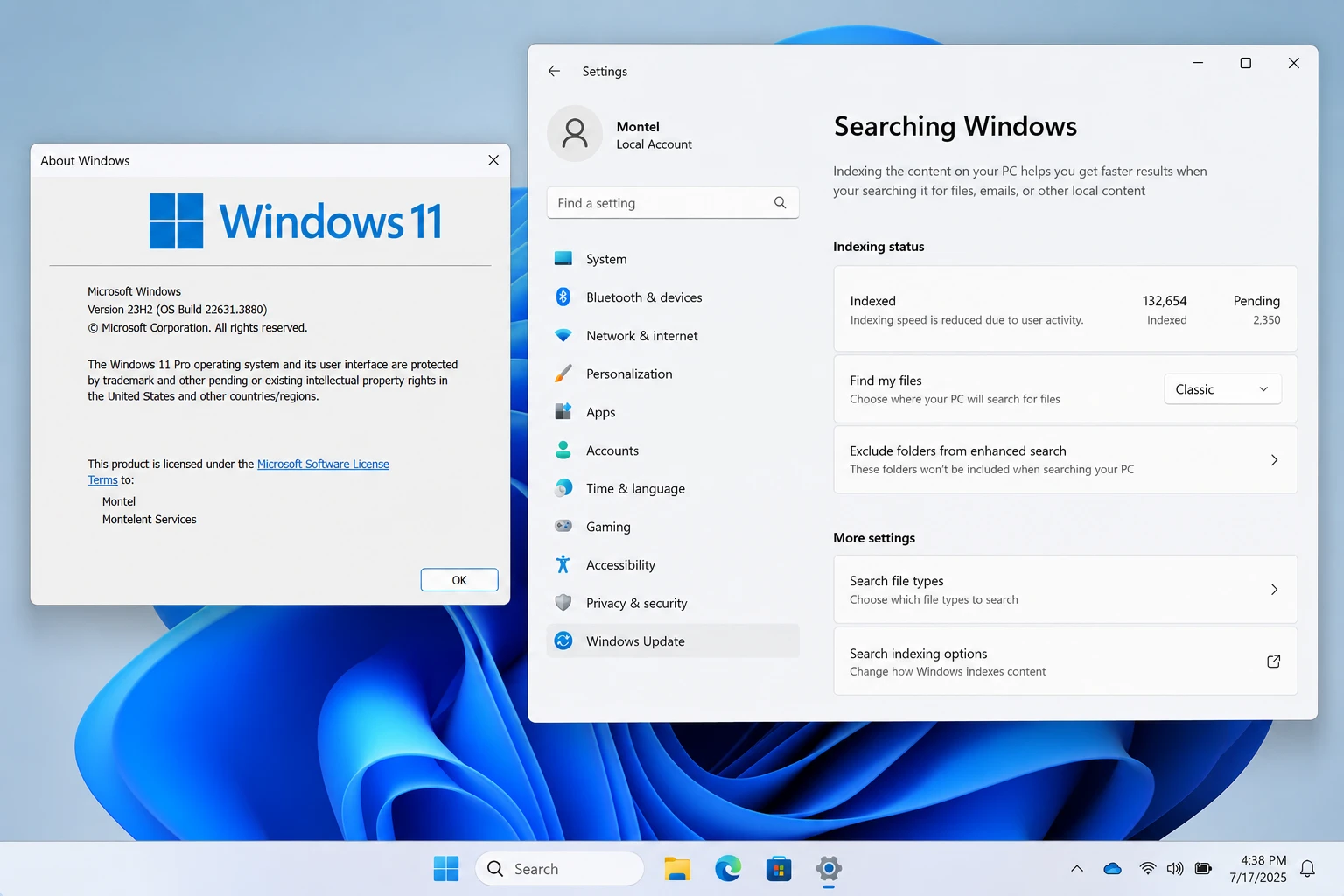Select Accounts menu item
The height and width of the screenshot is (896, 1344).
point(673,451)
